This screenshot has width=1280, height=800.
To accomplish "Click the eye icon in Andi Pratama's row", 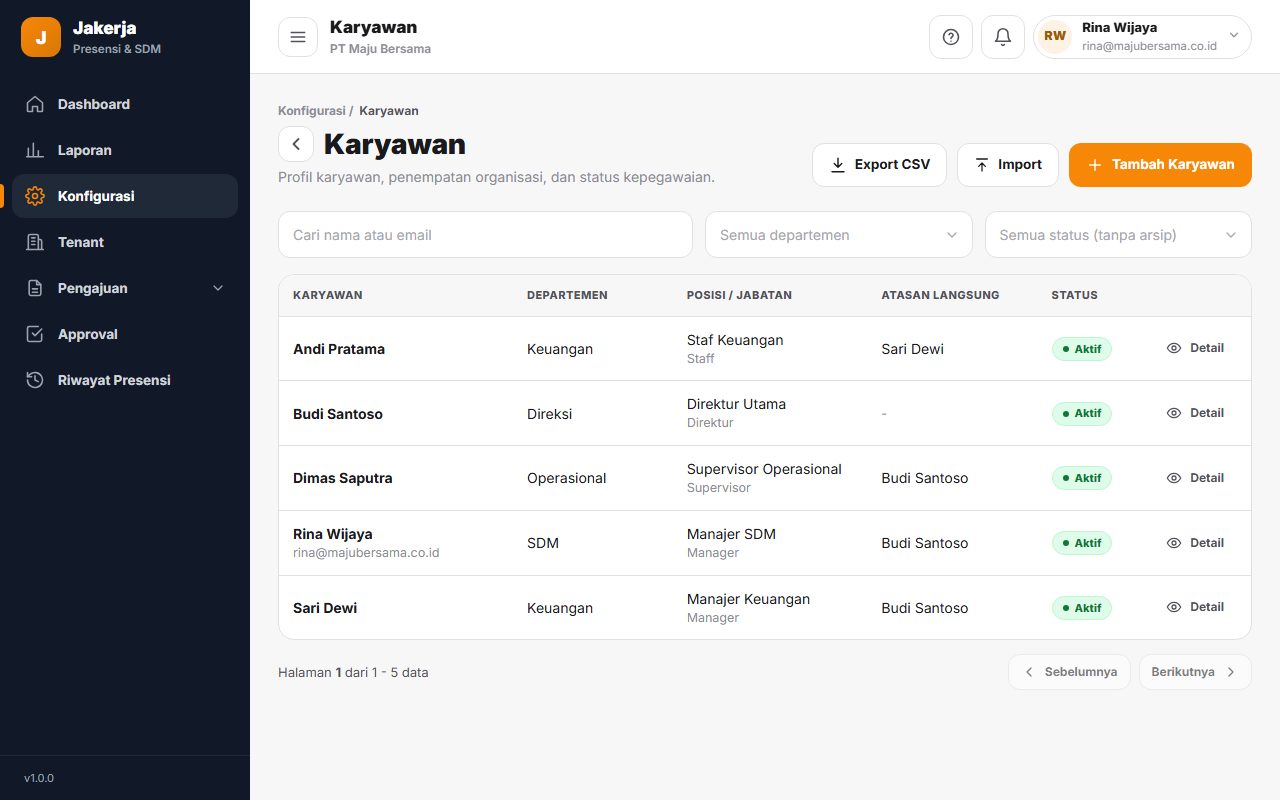I will [x=1174, y=348].
